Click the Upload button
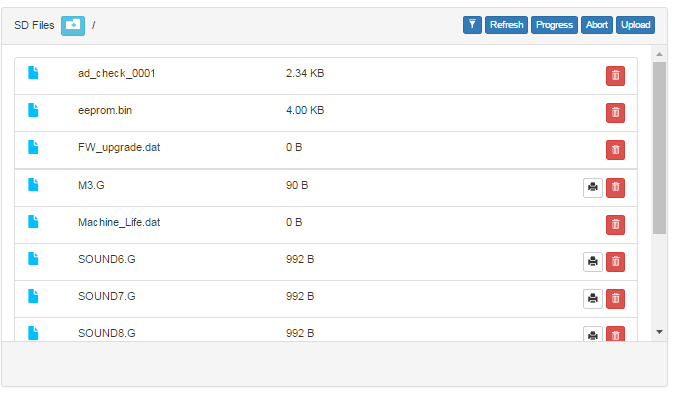Viewport: 688px width, 400px height. point(635,25)
